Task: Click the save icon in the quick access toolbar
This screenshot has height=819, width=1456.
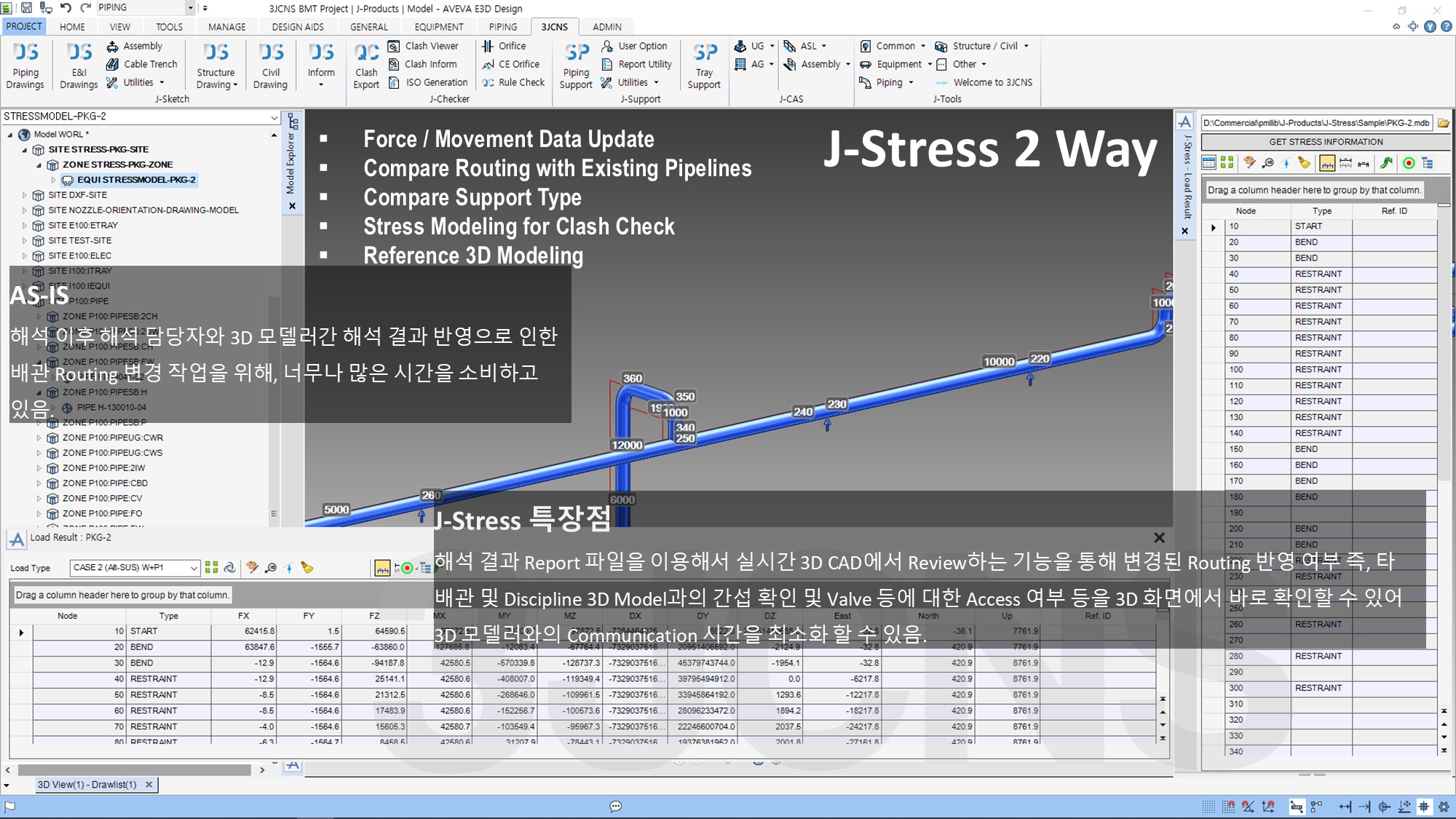Action: [x=26, y=7]
